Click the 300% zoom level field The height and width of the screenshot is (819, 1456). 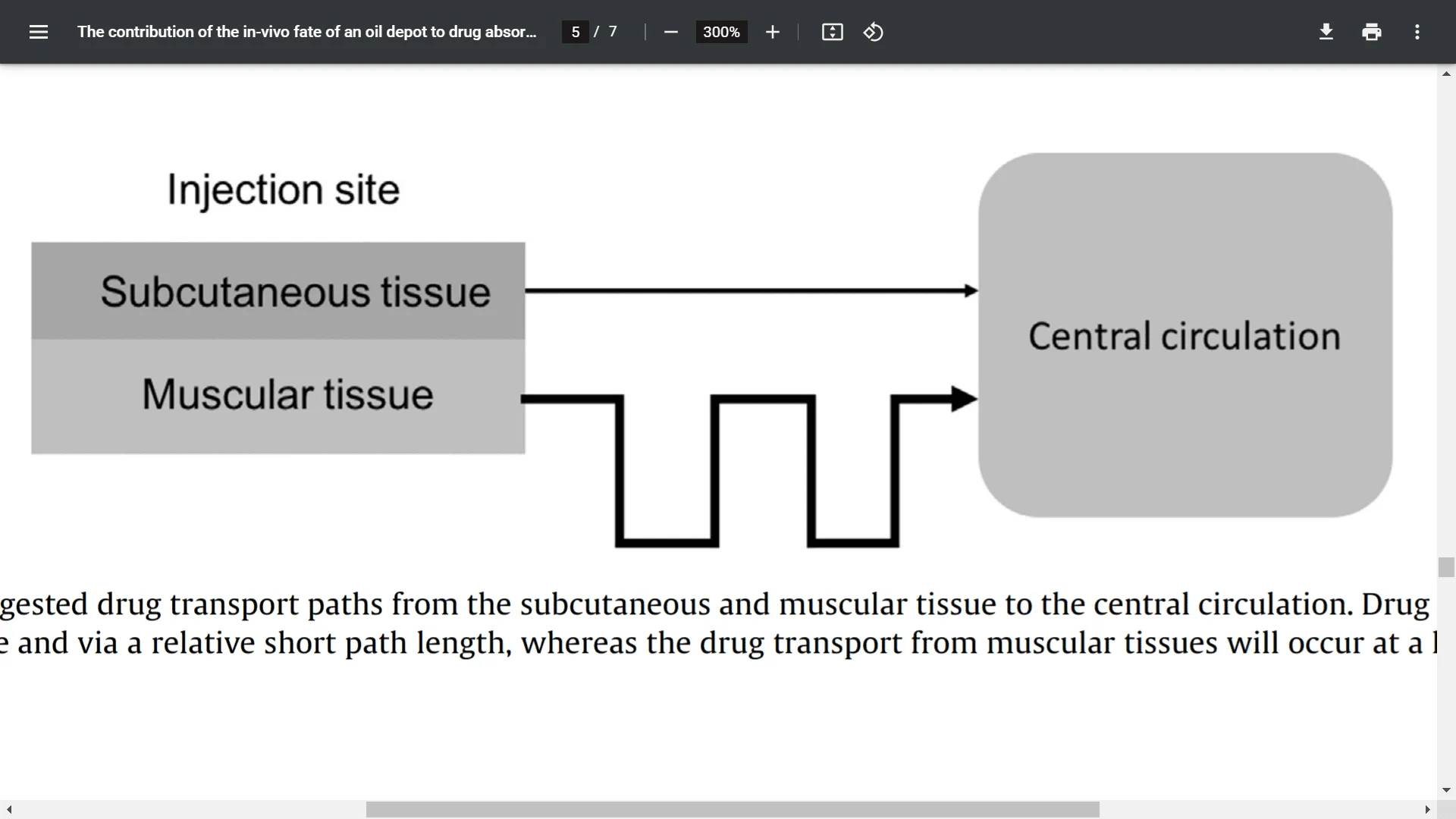pyautogui.click(x=721, y=32)
